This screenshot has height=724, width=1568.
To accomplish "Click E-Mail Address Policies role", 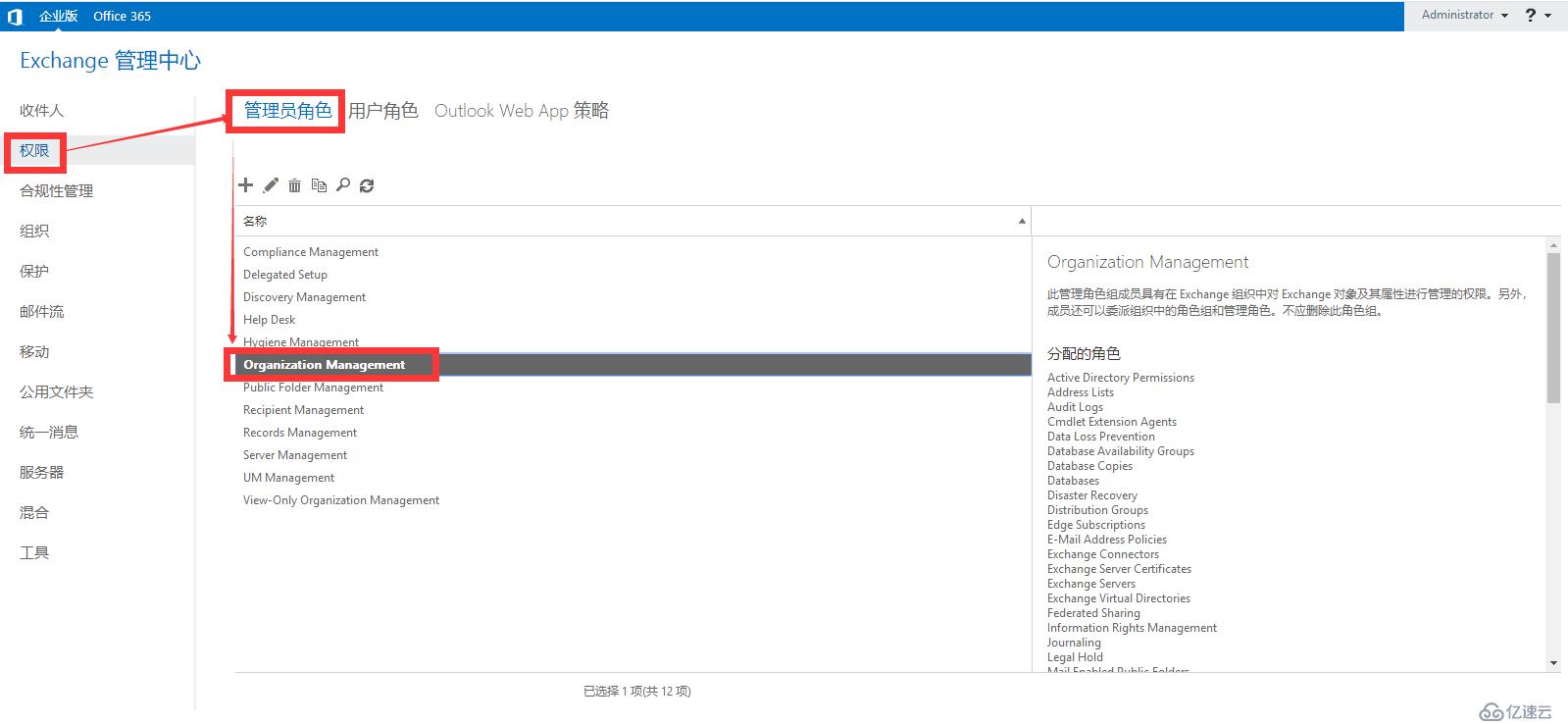I will 1107,540.
